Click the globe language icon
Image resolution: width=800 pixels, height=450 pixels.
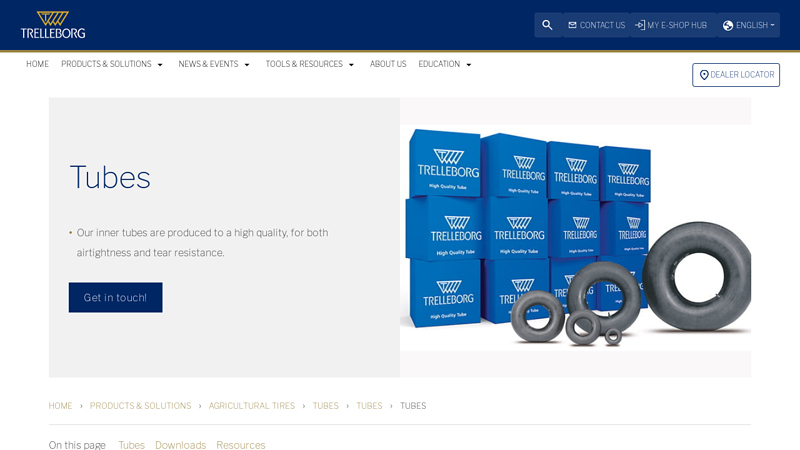point(728,25)
